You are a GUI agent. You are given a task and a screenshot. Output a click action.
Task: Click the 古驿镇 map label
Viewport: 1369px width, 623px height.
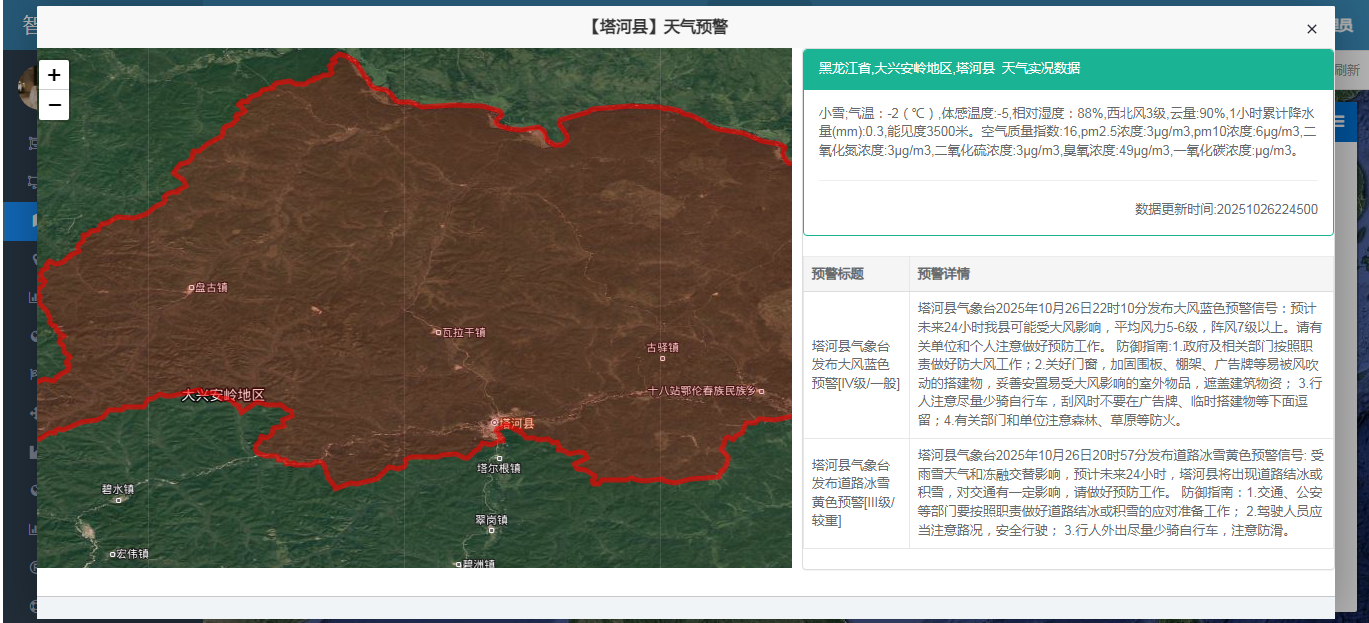662,348
